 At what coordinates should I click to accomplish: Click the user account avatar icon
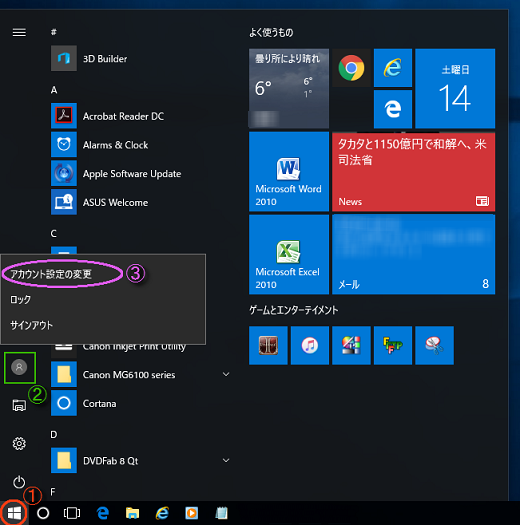(19, 367)
